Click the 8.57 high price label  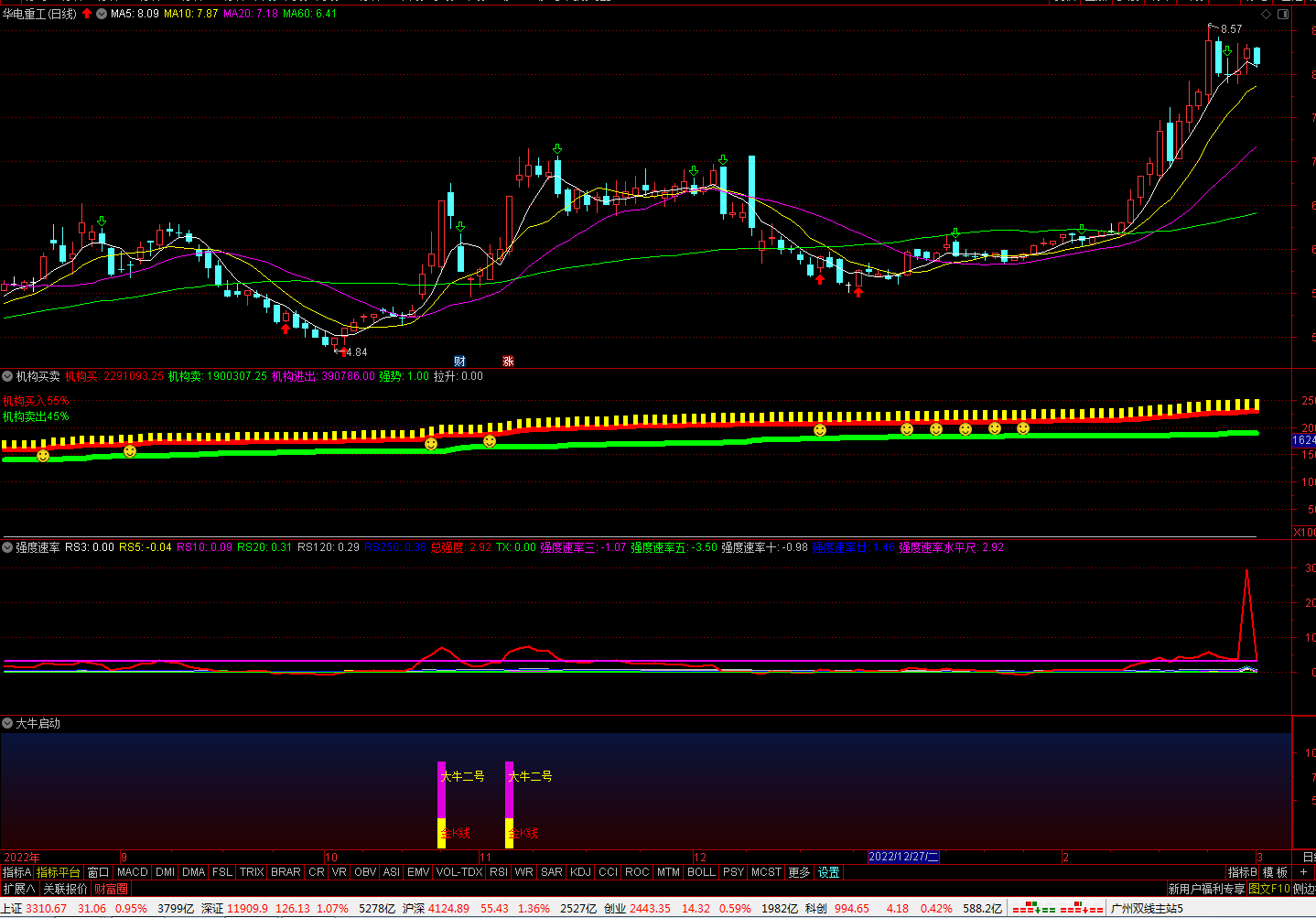coord(1232,29)
